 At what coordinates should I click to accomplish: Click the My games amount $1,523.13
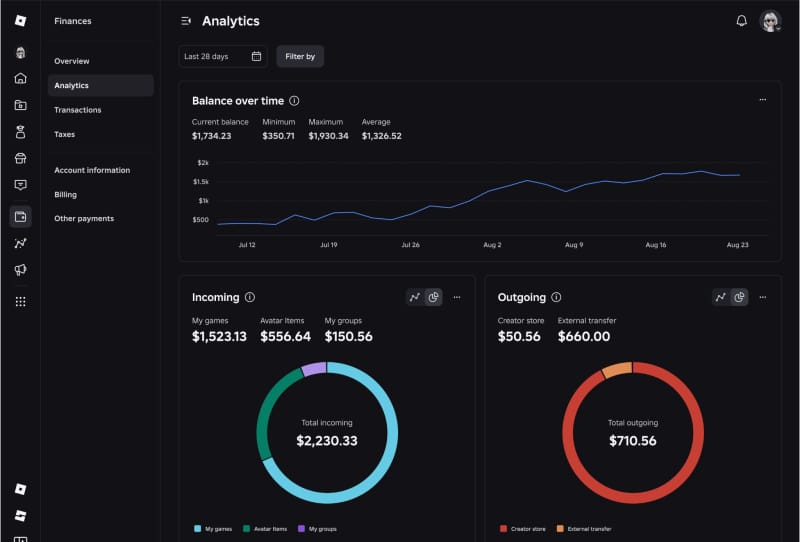(x=219, y=336)
